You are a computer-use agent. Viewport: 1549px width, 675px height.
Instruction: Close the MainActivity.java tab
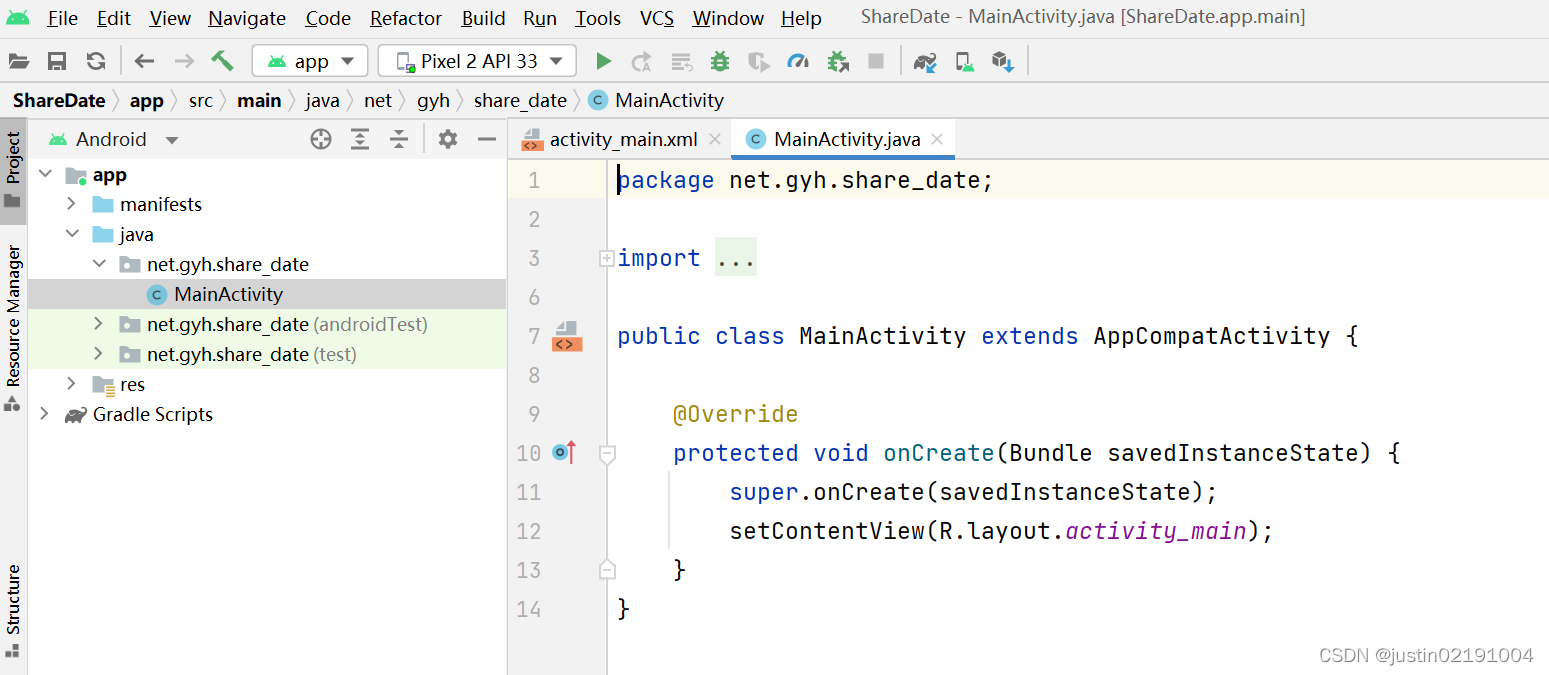pyautogui.click(x=937, y=139)
